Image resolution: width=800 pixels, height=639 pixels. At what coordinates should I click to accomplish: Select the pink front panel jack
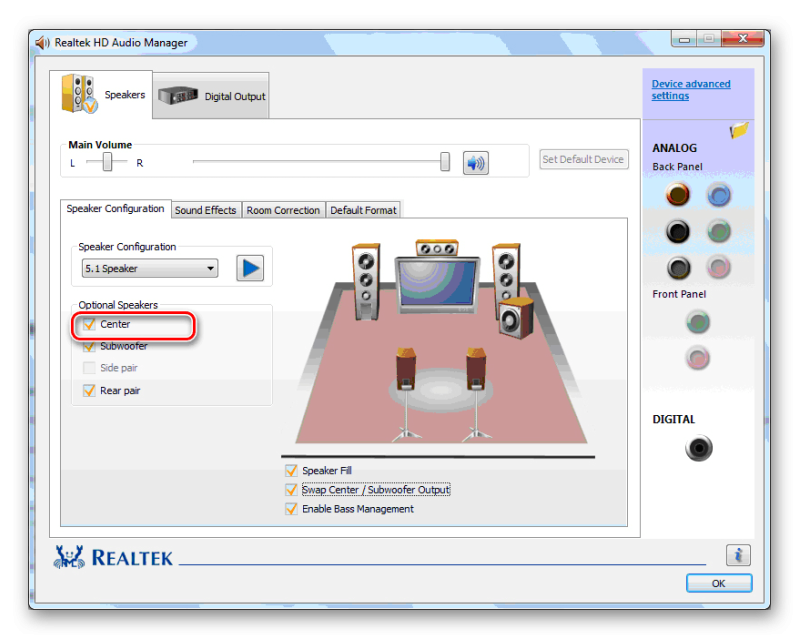[x=698, y=358]
